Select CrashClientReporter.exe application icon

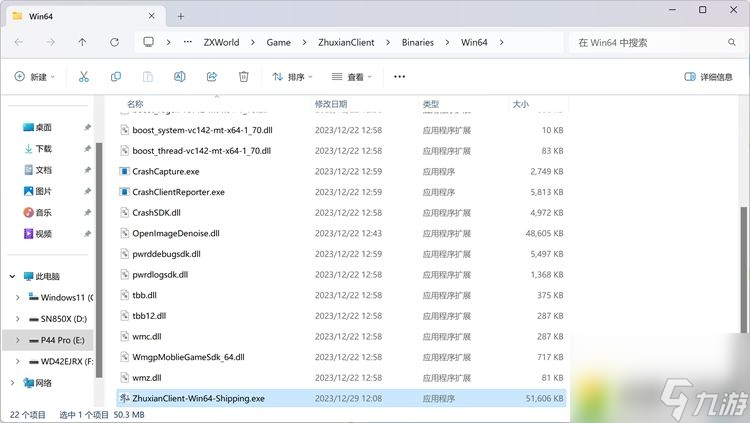(x=124, y=192)
